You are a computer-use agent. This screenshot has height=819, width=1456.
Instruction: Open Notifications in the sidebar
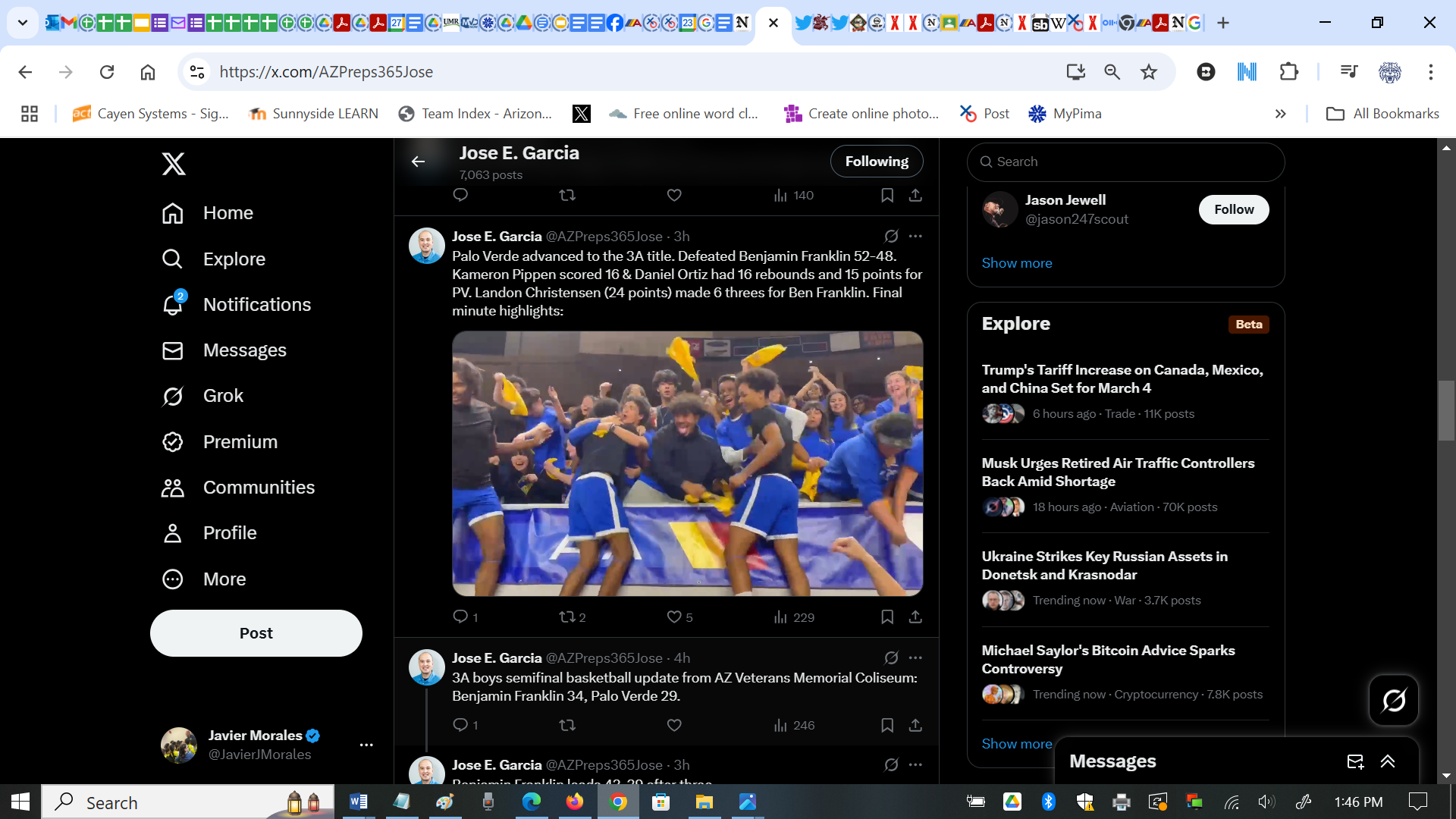(x=256, y=305)
